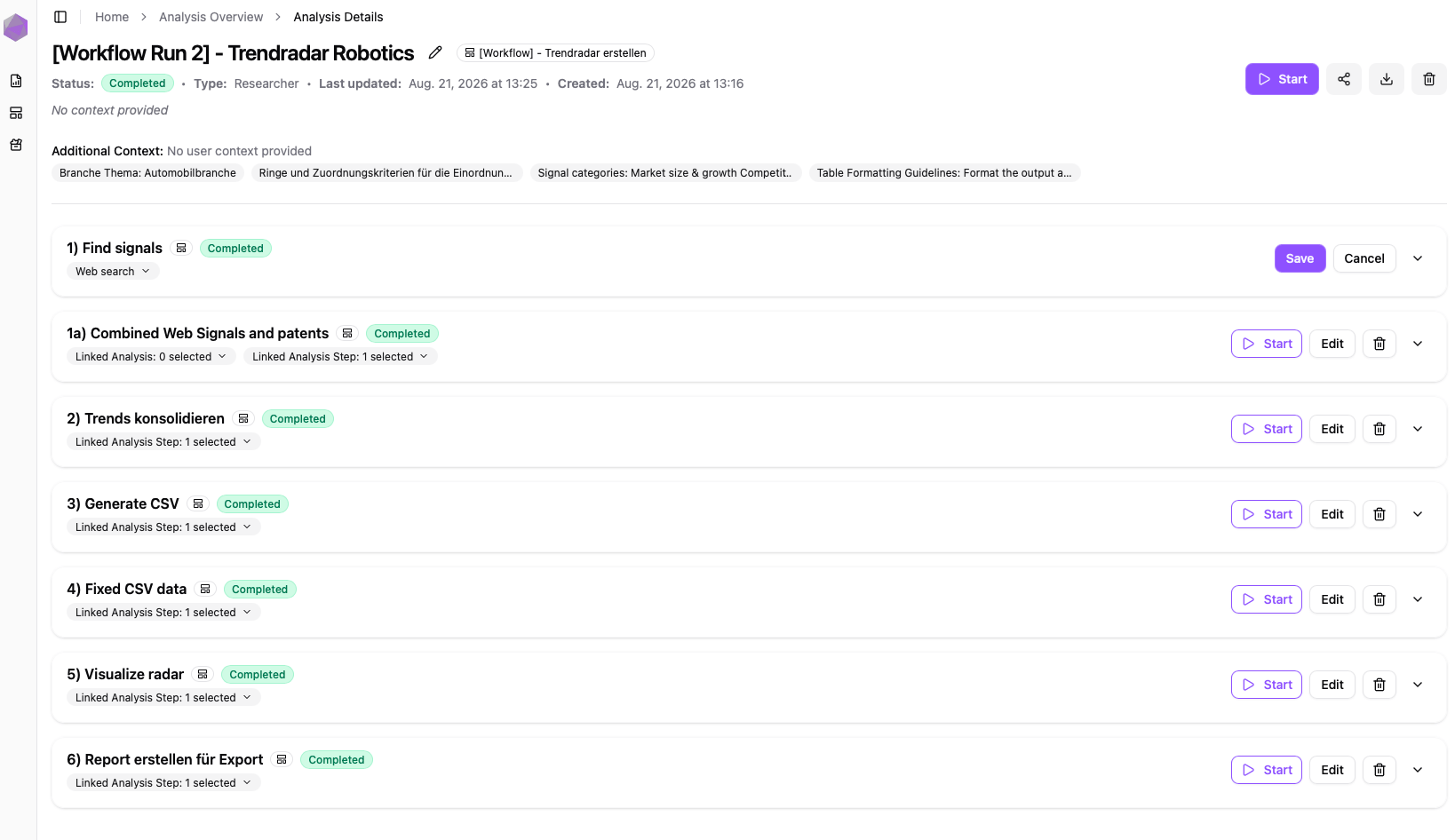The width and height of the screenshot is (1455, 840).
Task: Edit the analysis title with pencil icon
Action: (435, 52)
